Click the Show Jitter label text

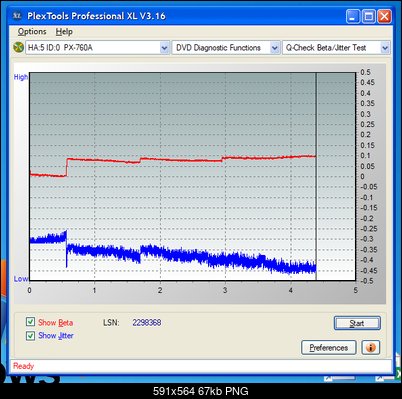pyautogui.click(x=56, y=336)
